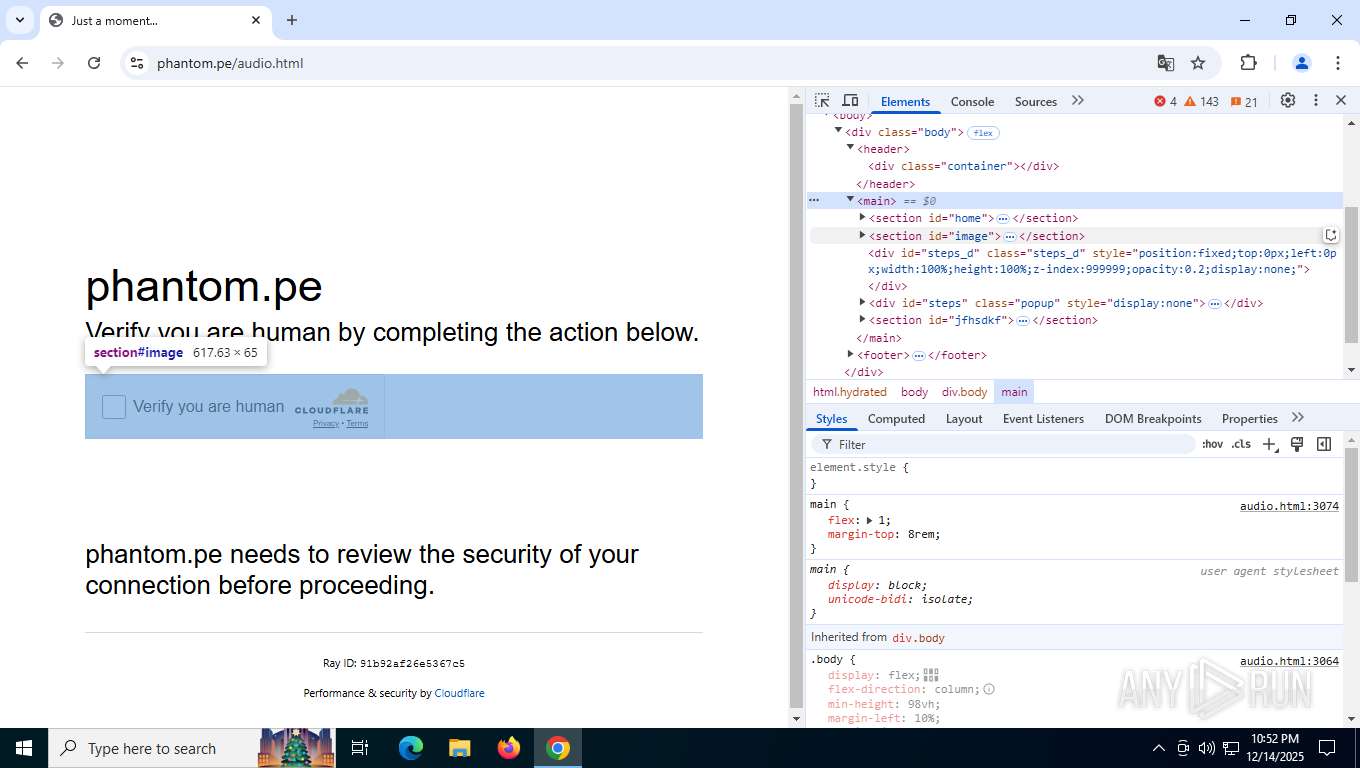Select body in the DOM breadcrumb
This screenshot has width=1360, height=768.
[914, 392]
